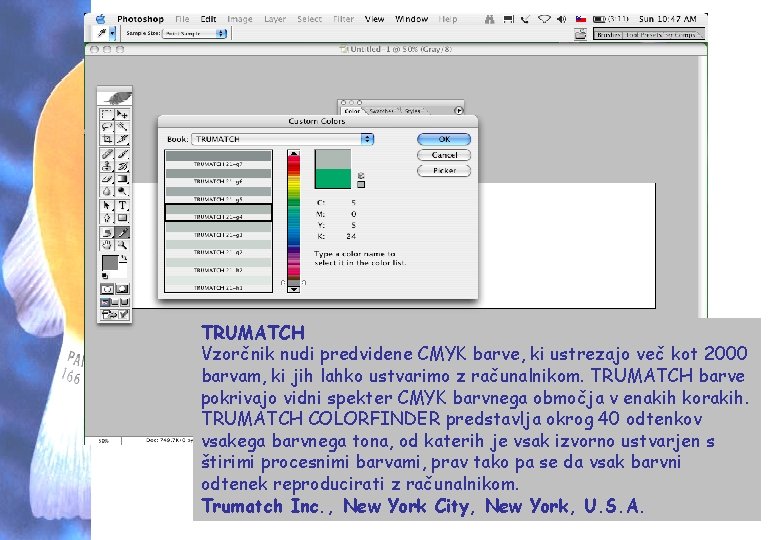This screenshot has width=780, height=540.
Task: Pick the Dodge tool
Action: pyautogui.click(x=122, y=191)
